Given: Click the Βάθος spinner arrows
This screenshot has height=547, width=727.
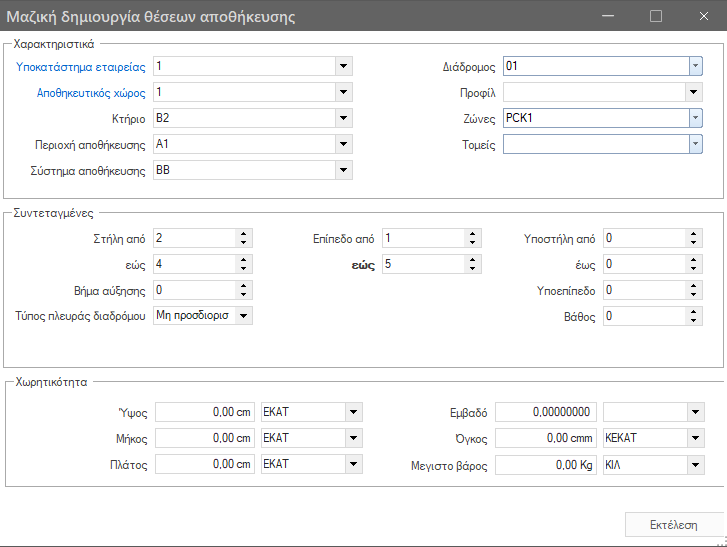Looking at the screenshot, I should [x=693, y=316].
